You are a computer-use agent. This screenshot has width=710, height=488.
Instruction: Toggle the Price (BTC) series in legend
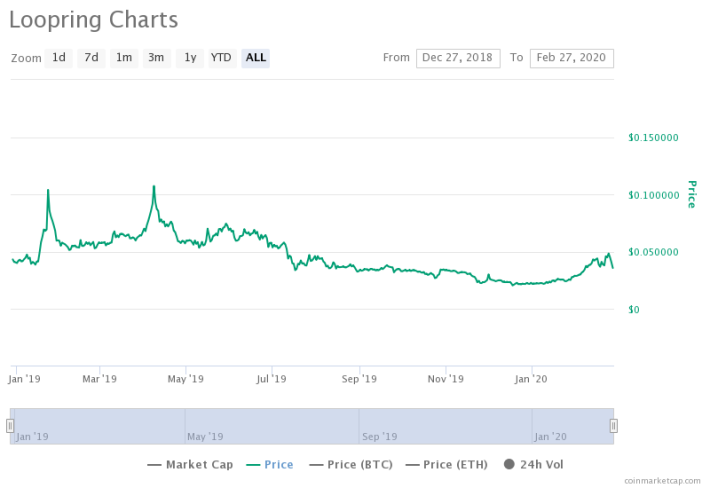coord(351,464)
